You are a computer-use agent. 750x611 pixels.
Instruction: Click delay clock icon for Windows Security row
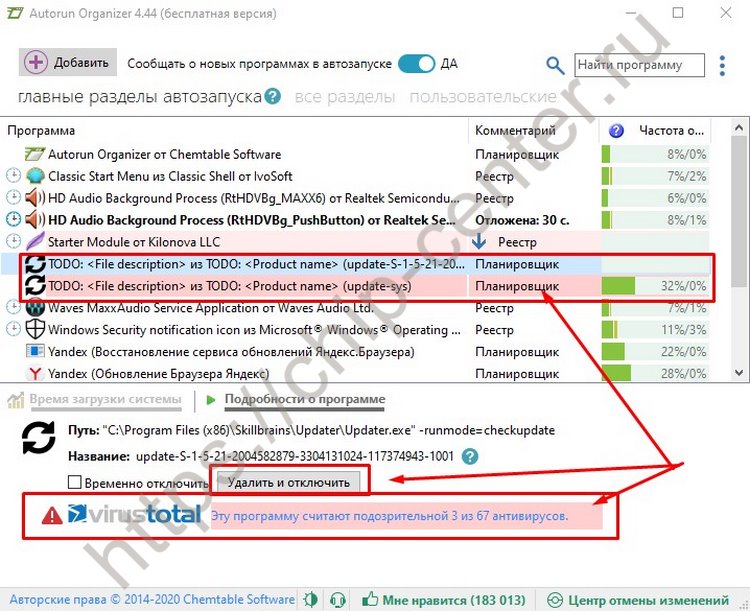(x=13, y=330)
